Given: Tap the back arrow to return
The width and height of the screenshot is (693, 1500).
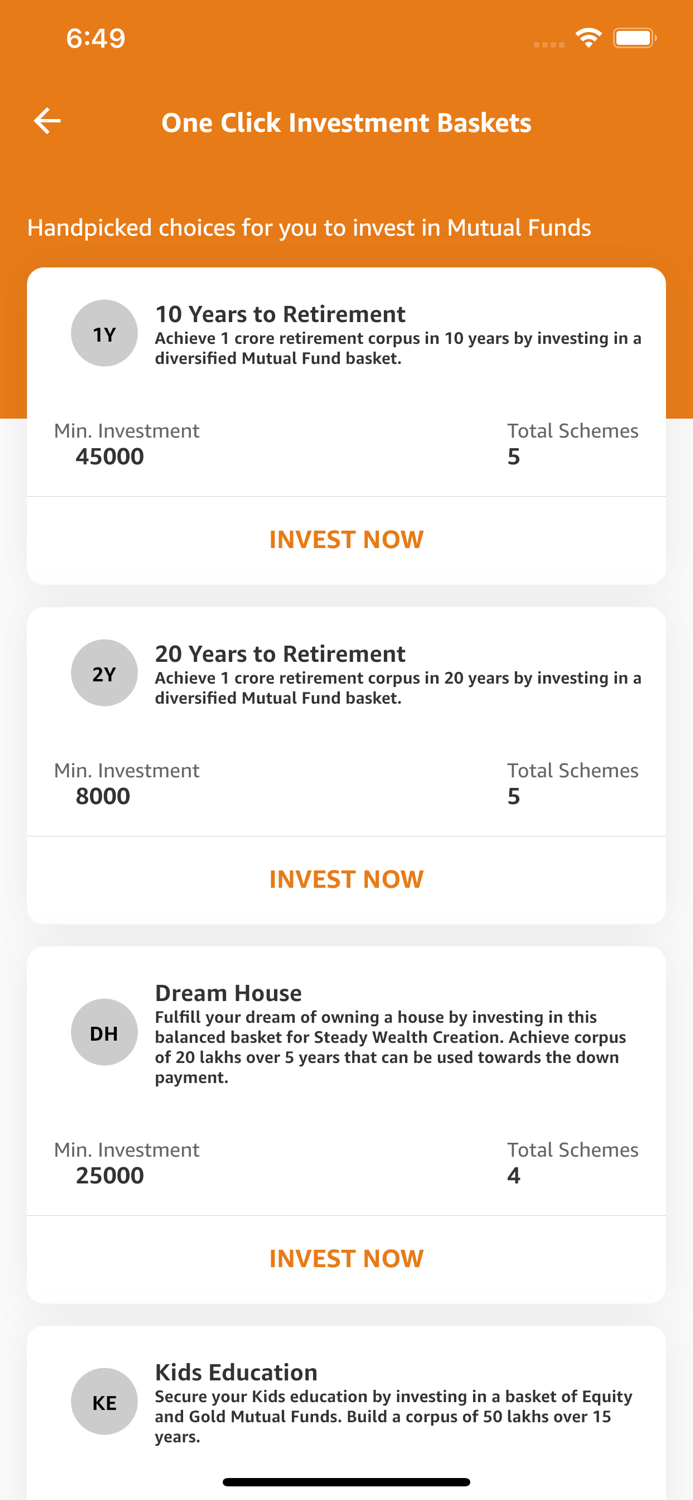Looking at the screenshot, I should (x=46, y=121).
